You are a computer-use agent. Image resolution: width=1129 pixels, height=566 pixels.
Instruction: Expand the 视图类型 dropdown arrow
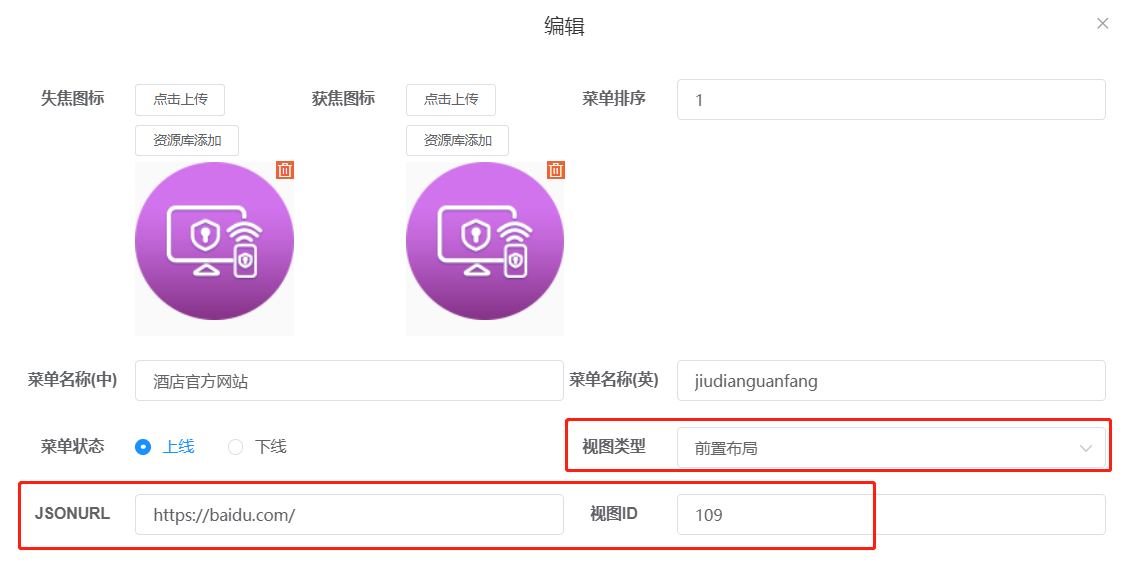(1086, 448)
